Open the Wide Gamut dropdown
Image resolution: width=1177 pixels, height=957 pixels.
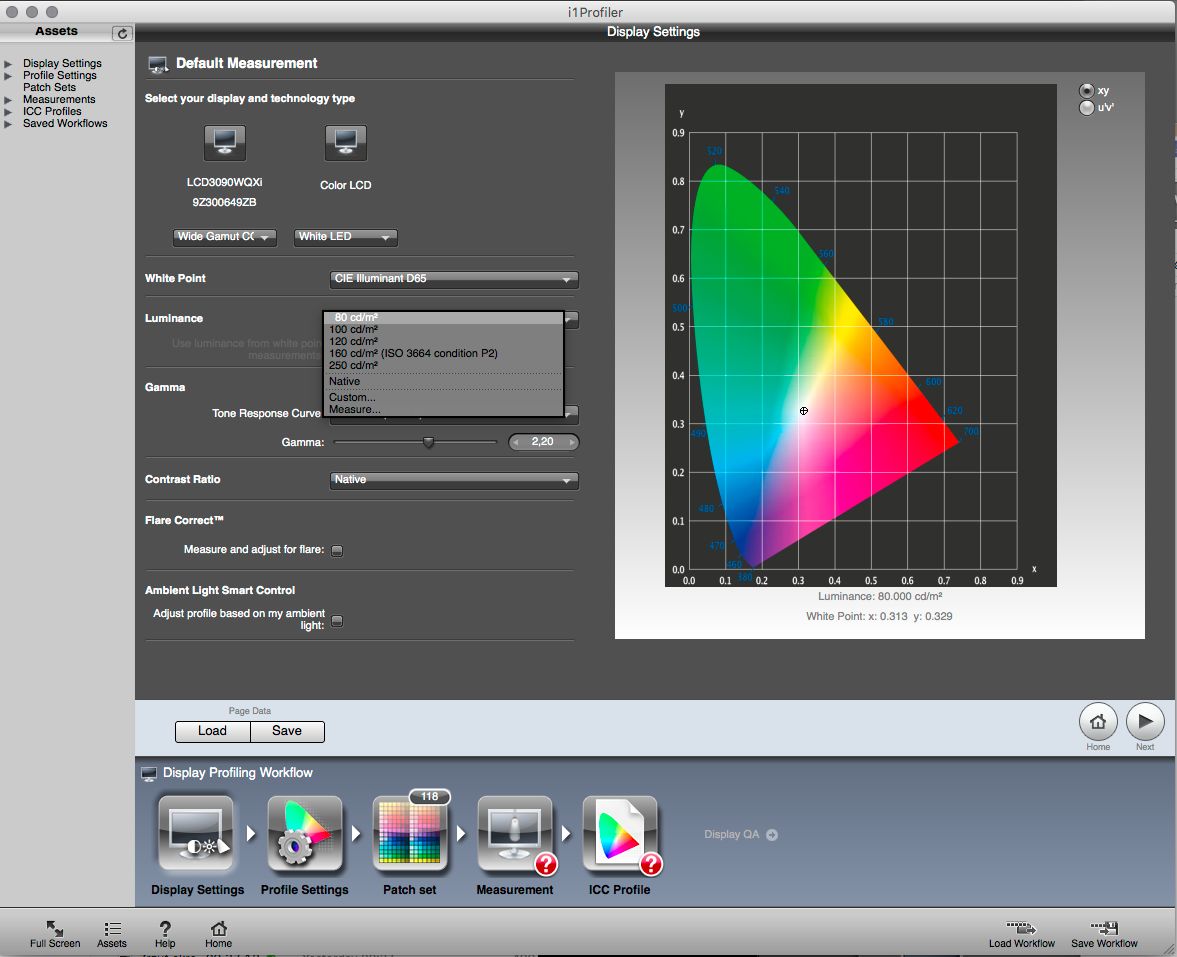click(x=225, y=238)
